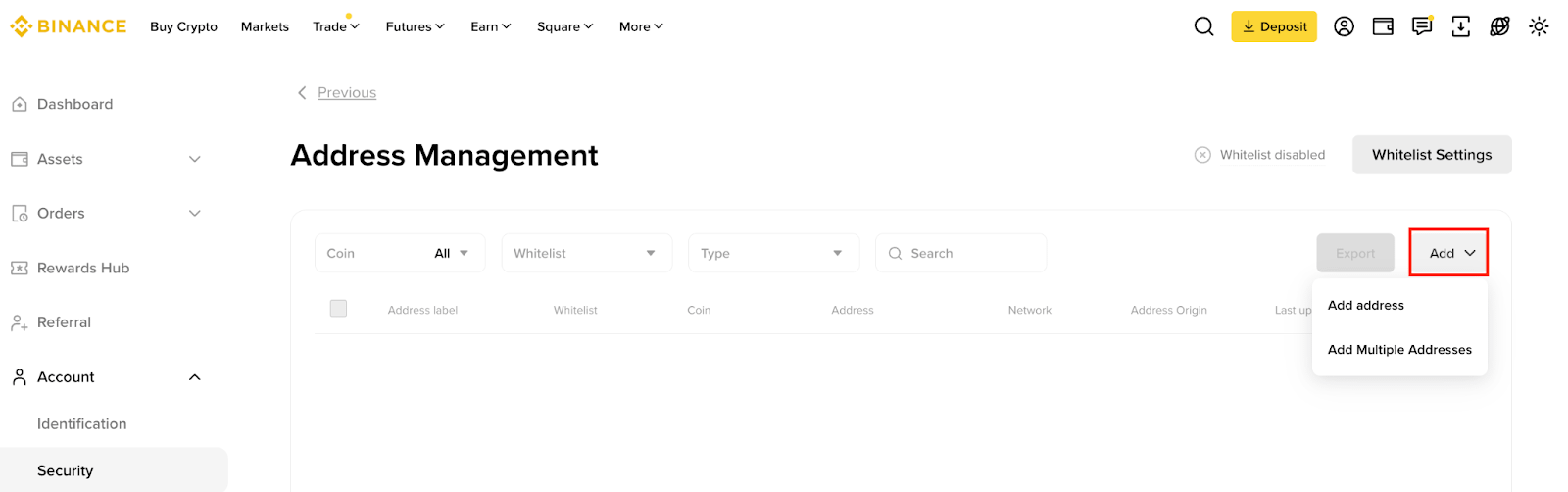Image resolution: width=1568 pixels, height=492 pixels.
Task: Click the Network column header
Action: pos(1029,310)
